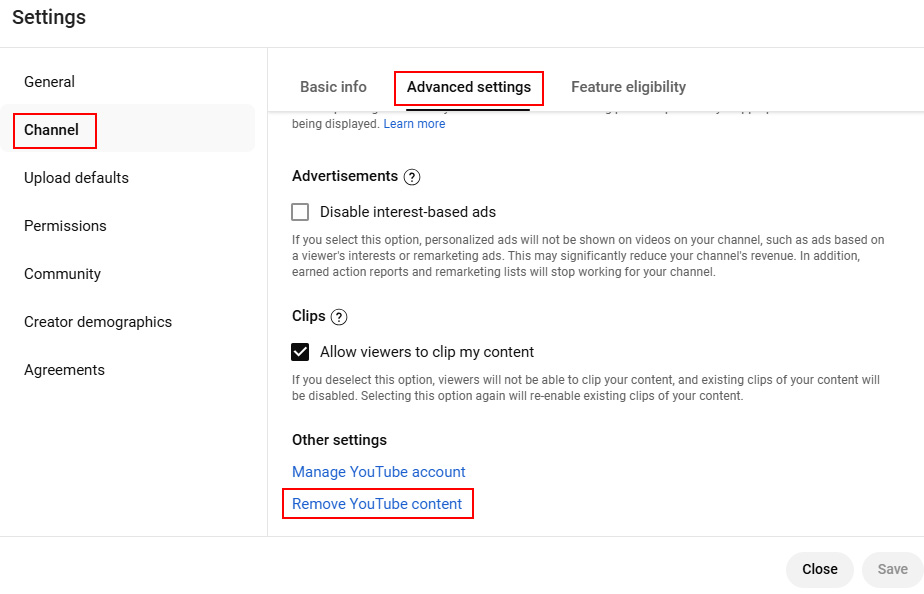The image size is (924, 594).
Task: Click the 'personalized ads will not be shown' description
Action: click(x=588, y=256)
